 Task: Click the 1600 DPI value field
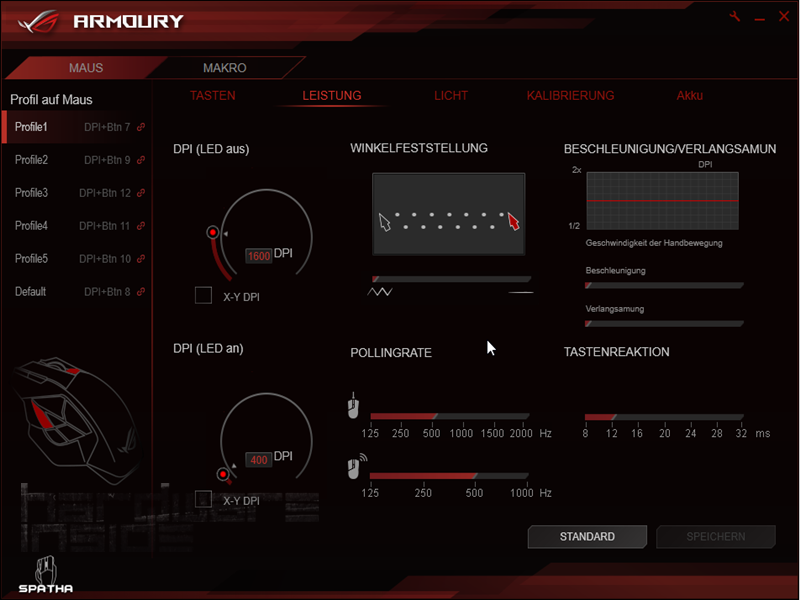[x=258, y=256]
